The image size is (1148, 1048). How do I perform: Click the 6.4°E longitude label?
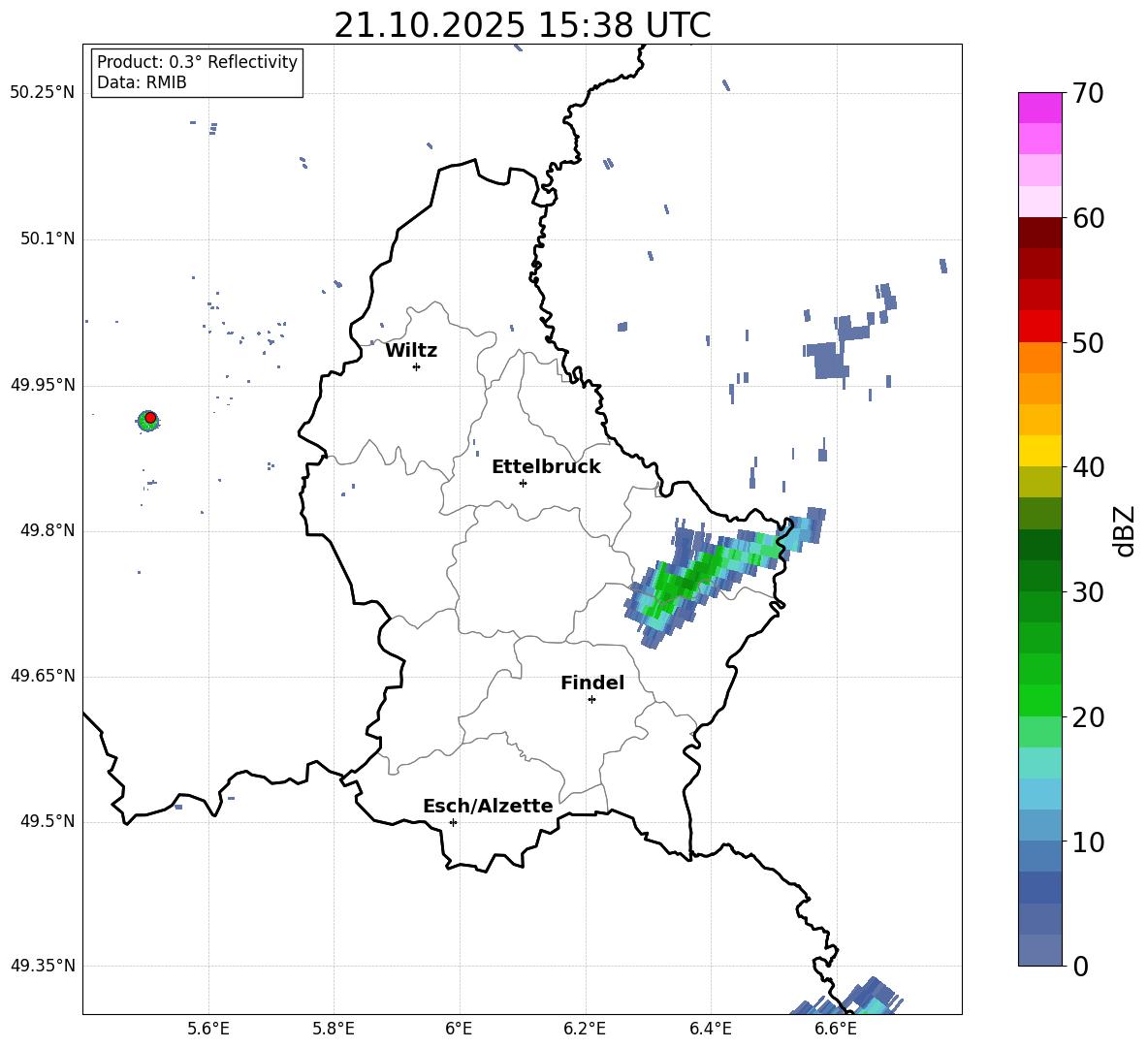710,1029
